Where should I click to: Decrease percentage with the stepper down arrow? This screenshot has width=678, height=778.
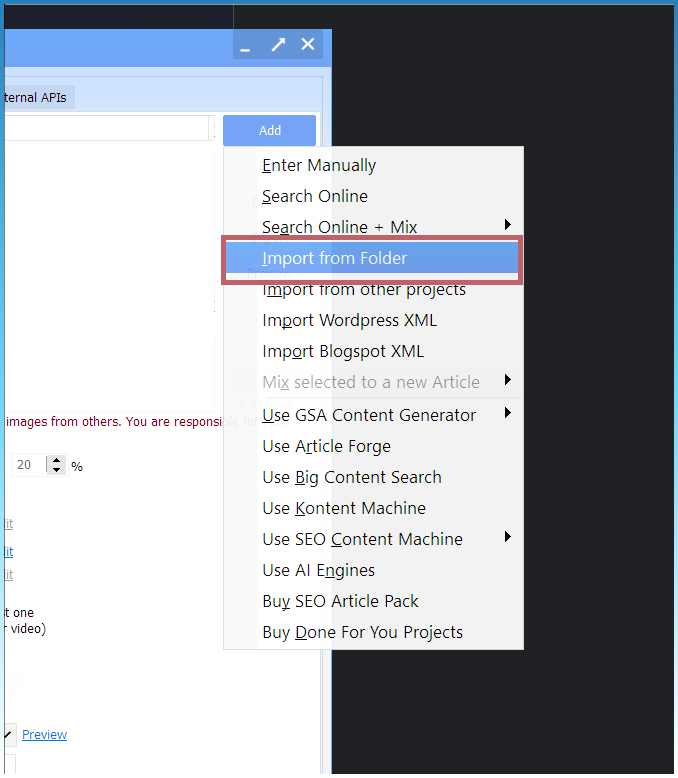pyautogui.click(x=57, y=471)
